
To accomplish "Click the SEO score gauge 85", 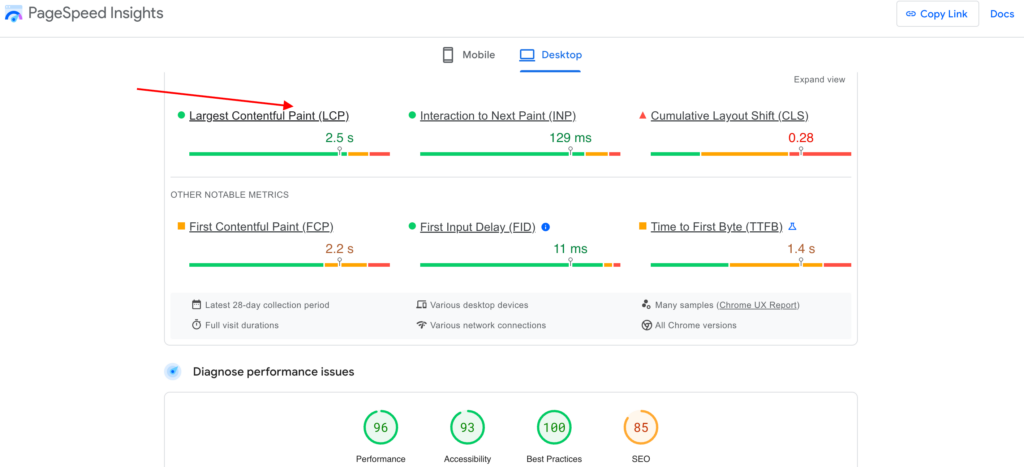I will point(640,428).
